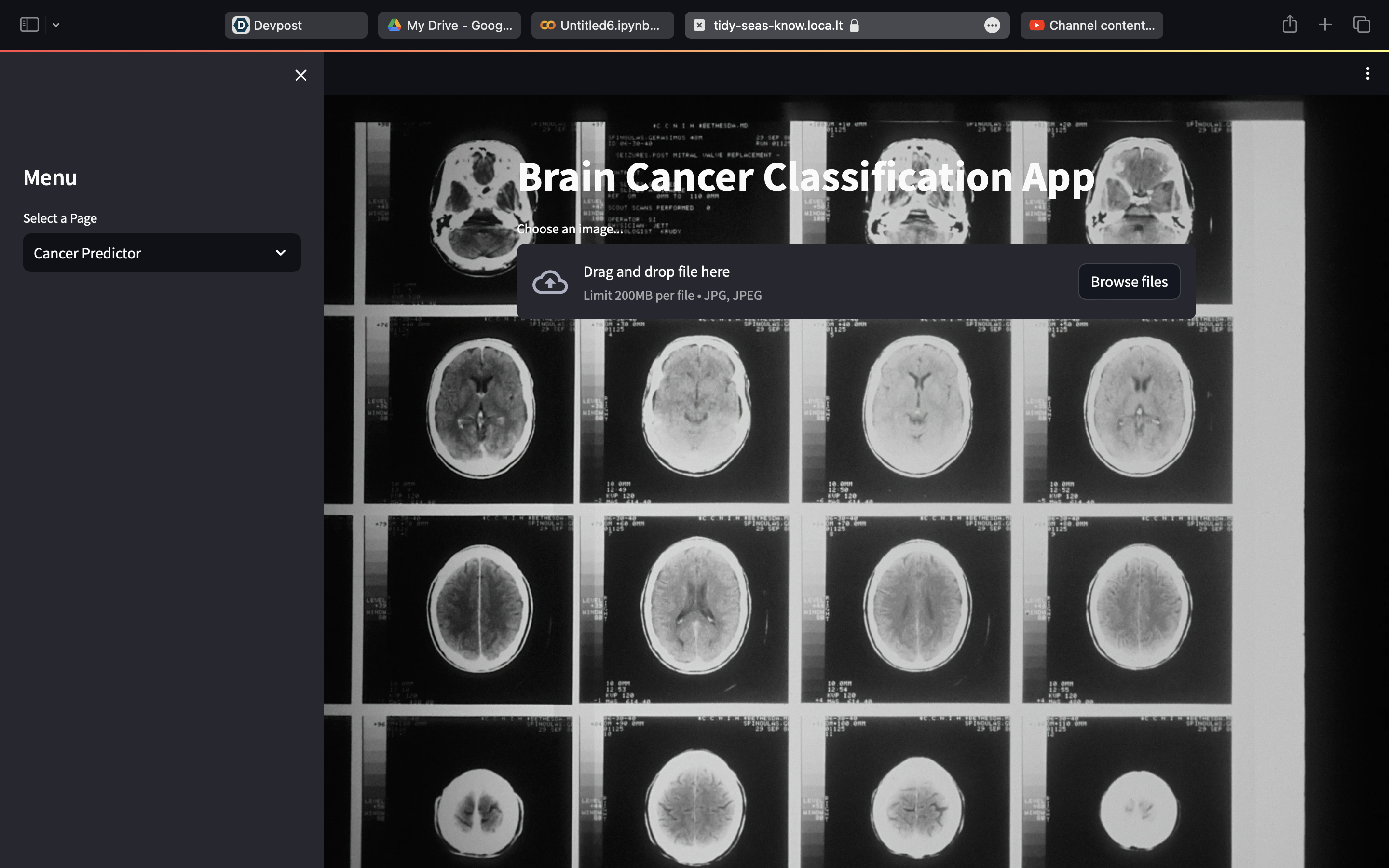Click the Share icon in toolbar
Screen dimensions: 1389x868
[1290, 25]
